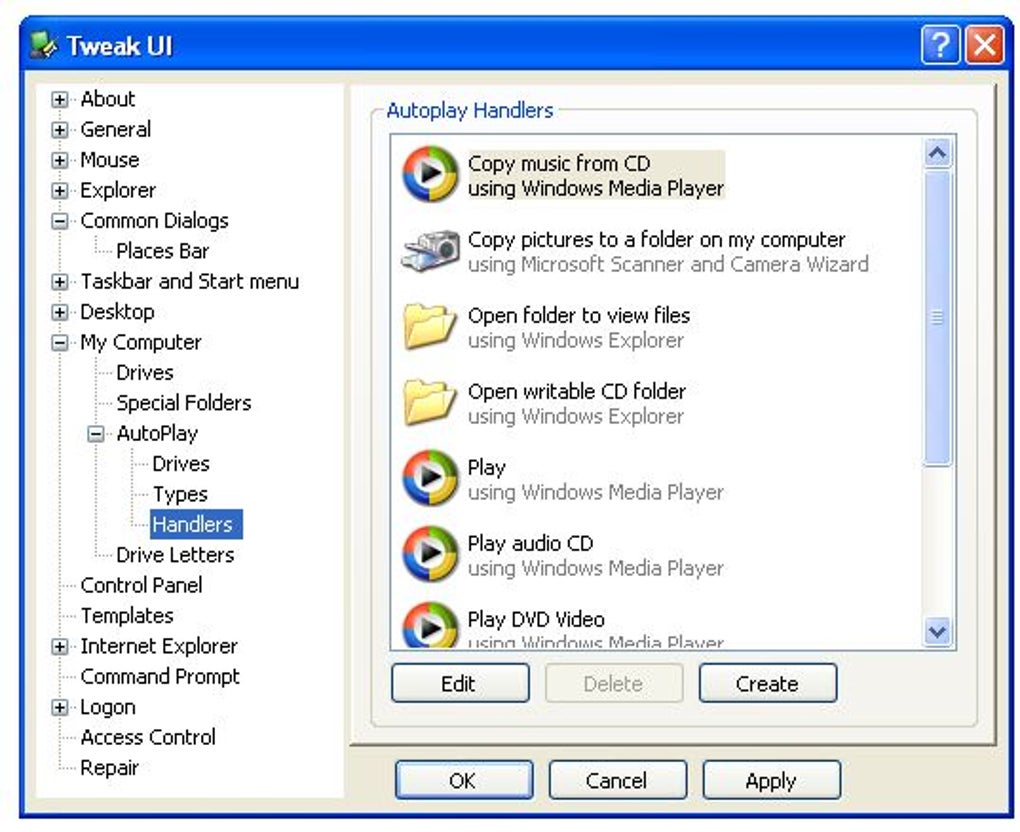Collapse the AutoPlay node
Image resolution: width=1020 pixels, height=832 pixels.
point(96,434)
